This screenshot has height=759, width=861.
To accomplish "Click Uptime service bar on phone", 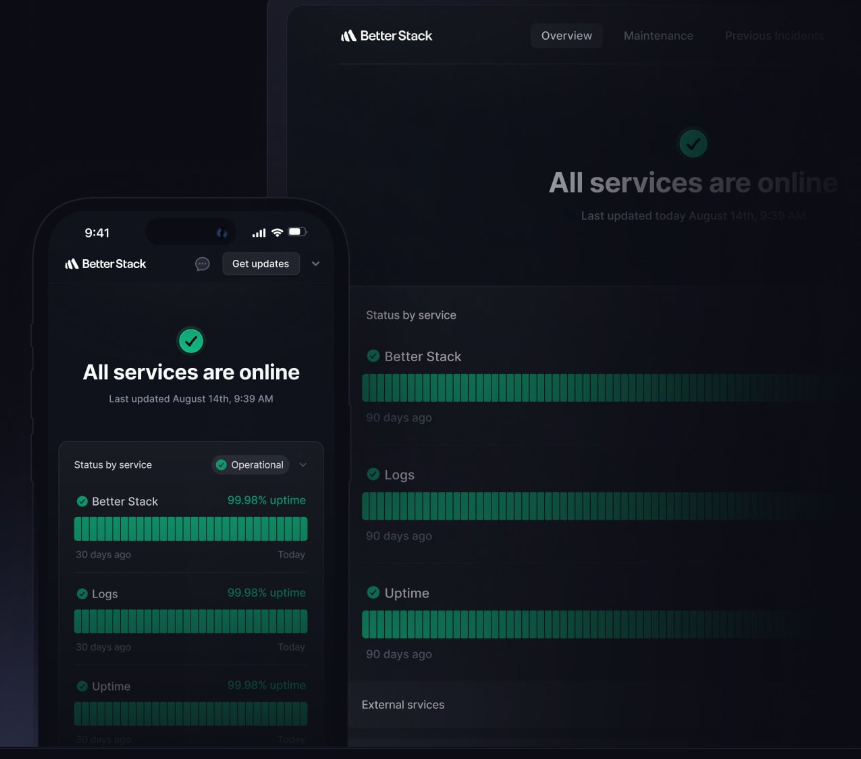I will pyautogui.click(x=191, y=713).
